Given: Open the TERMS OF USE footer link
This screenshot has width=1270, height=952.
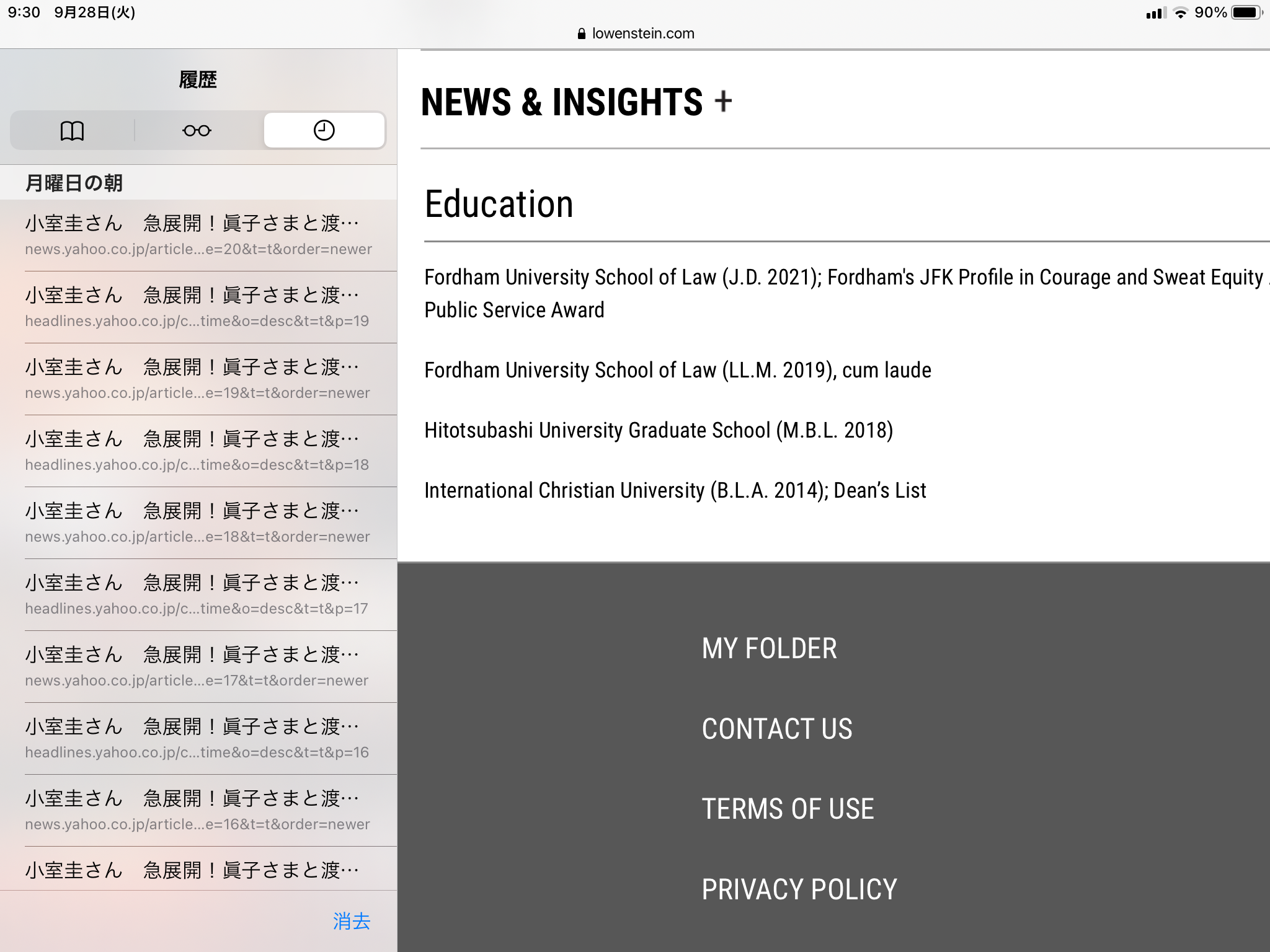Looking at the screenshot, I should click(788, 809).
